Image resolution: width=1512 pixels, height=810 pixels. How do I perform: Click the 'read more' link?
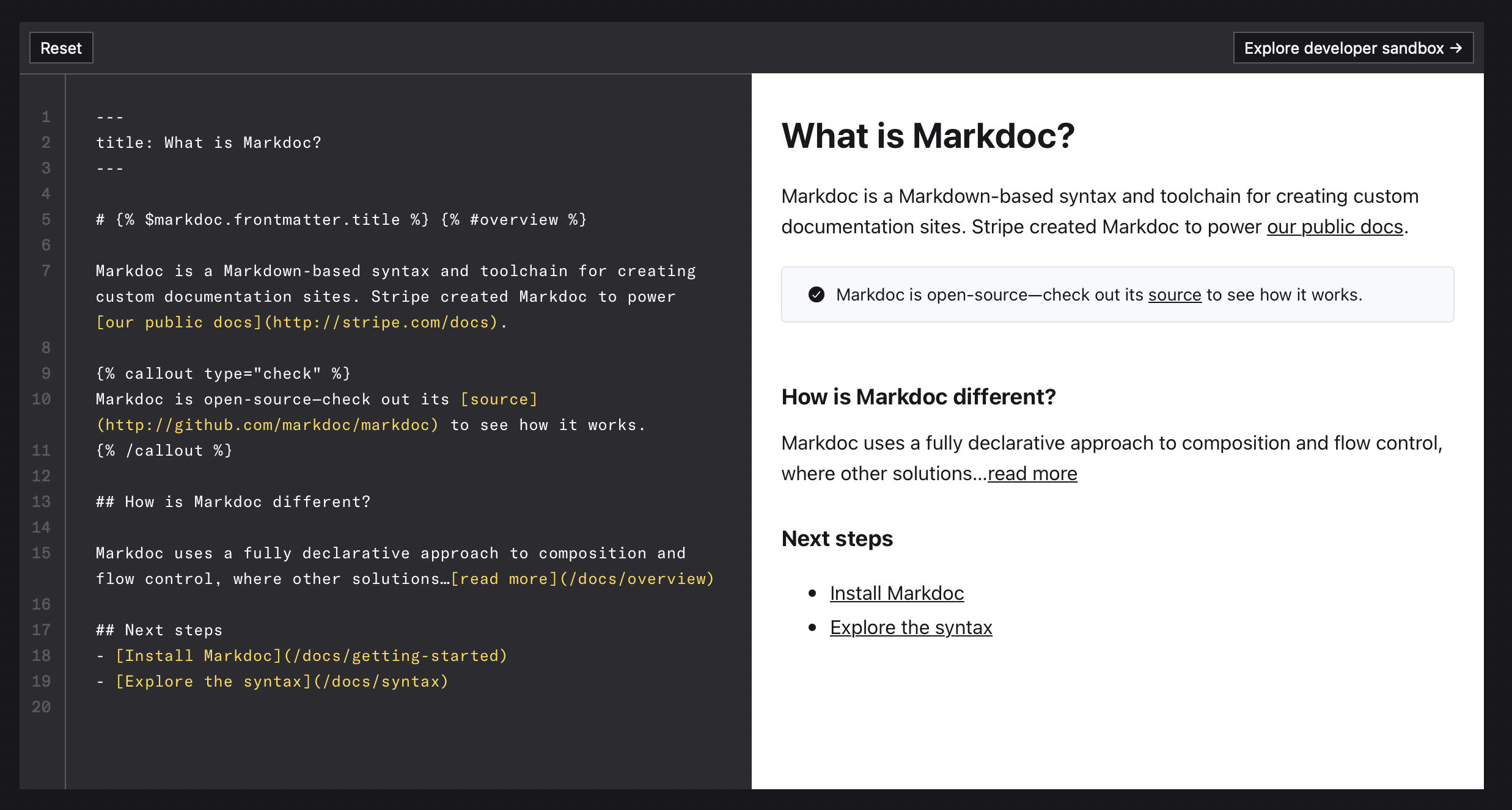click(1032, 473)
